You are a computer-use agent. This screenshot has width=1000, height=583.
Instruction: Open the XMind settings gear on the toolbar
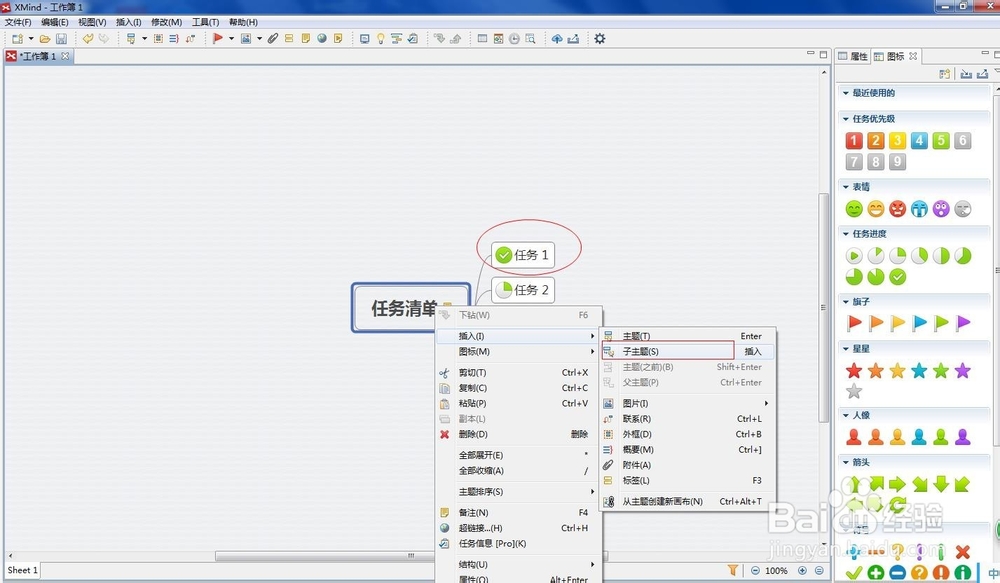tap(598, 38)
